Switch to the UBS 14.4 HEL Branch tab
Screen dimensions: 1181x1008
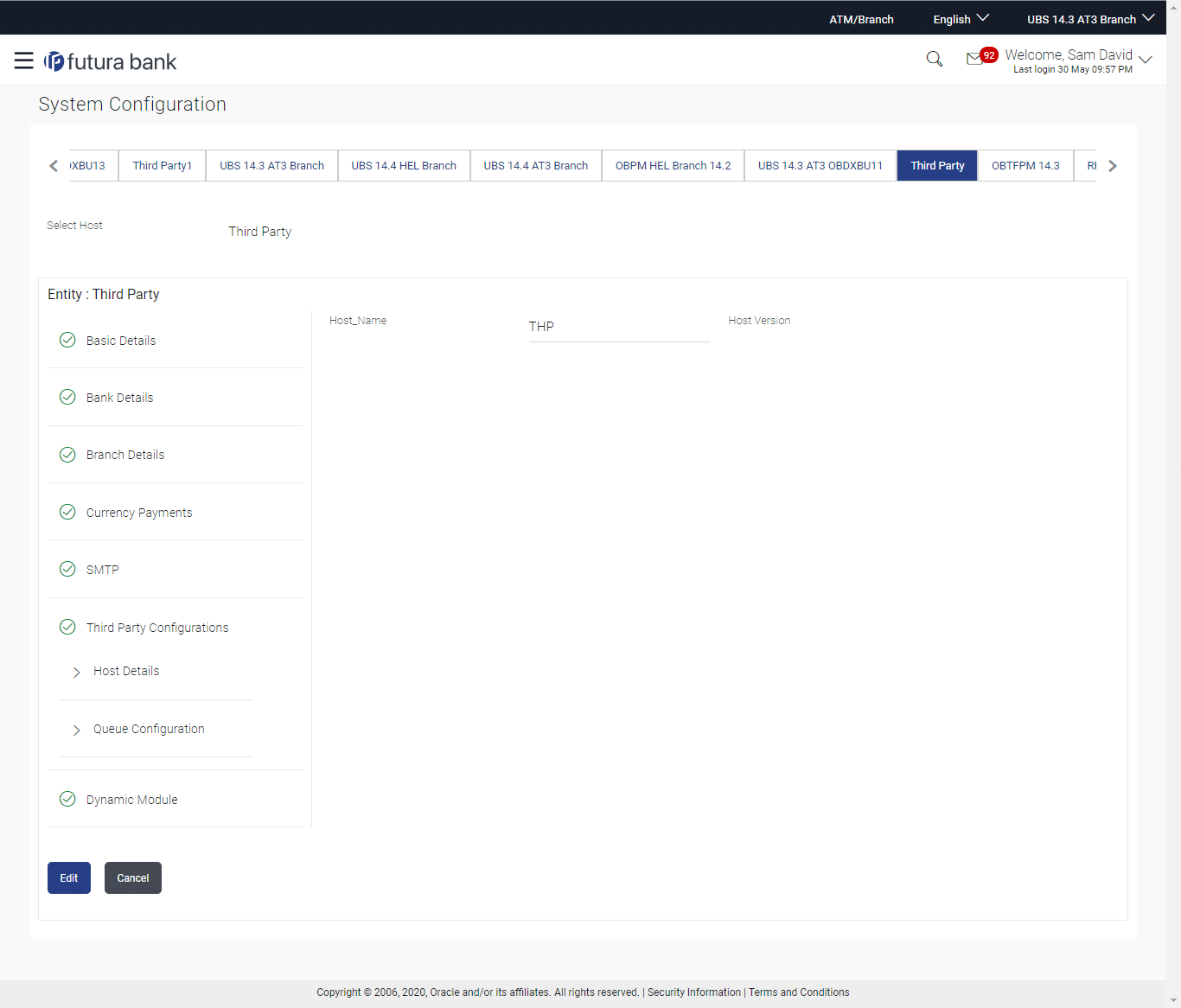coord(404,165)
